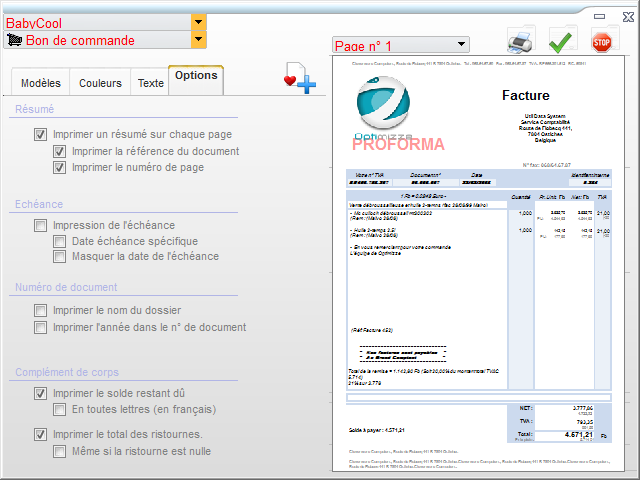Uncheck 'Imprimer le solde restant dû'
This screenshot has width=640, height=480.
pos(41,394)
